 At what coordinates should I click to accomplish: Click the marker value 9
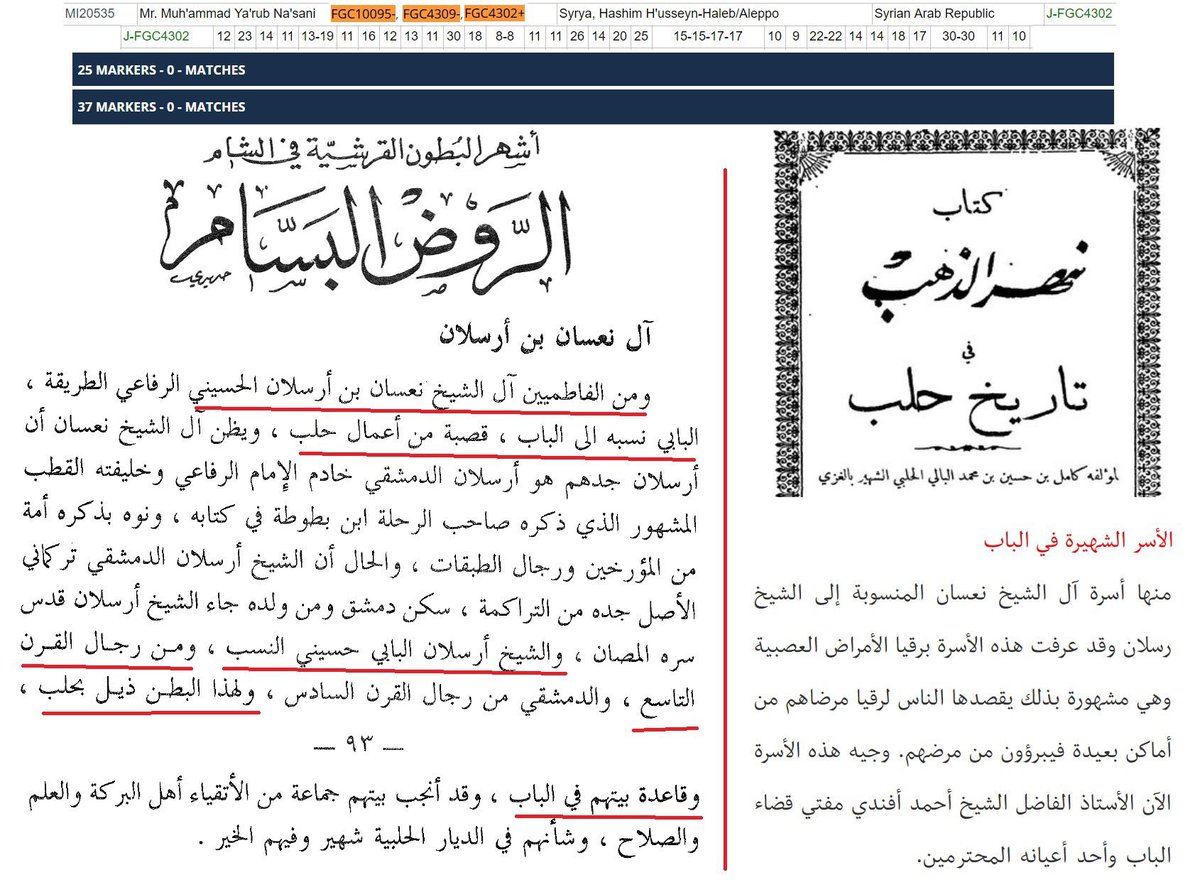click(x=795, y=35)
